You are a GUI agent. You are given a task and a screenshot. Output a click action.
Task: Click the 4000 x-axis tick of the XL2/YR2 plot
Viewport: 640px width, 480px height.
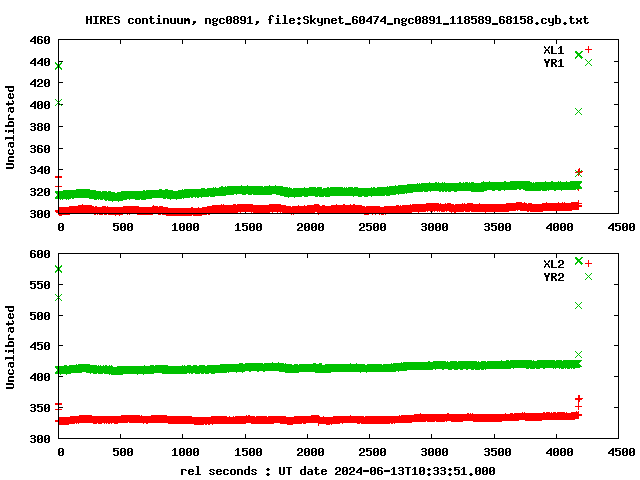tap(559, 452)
